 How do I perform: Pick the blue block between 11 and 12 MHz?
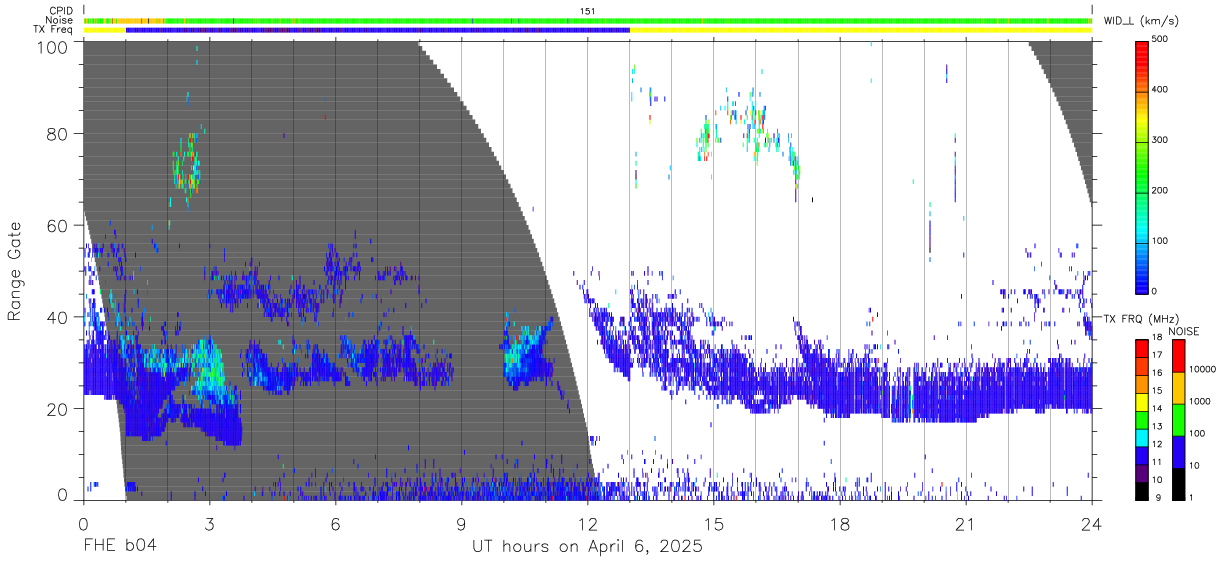[x=1143, y=456]
